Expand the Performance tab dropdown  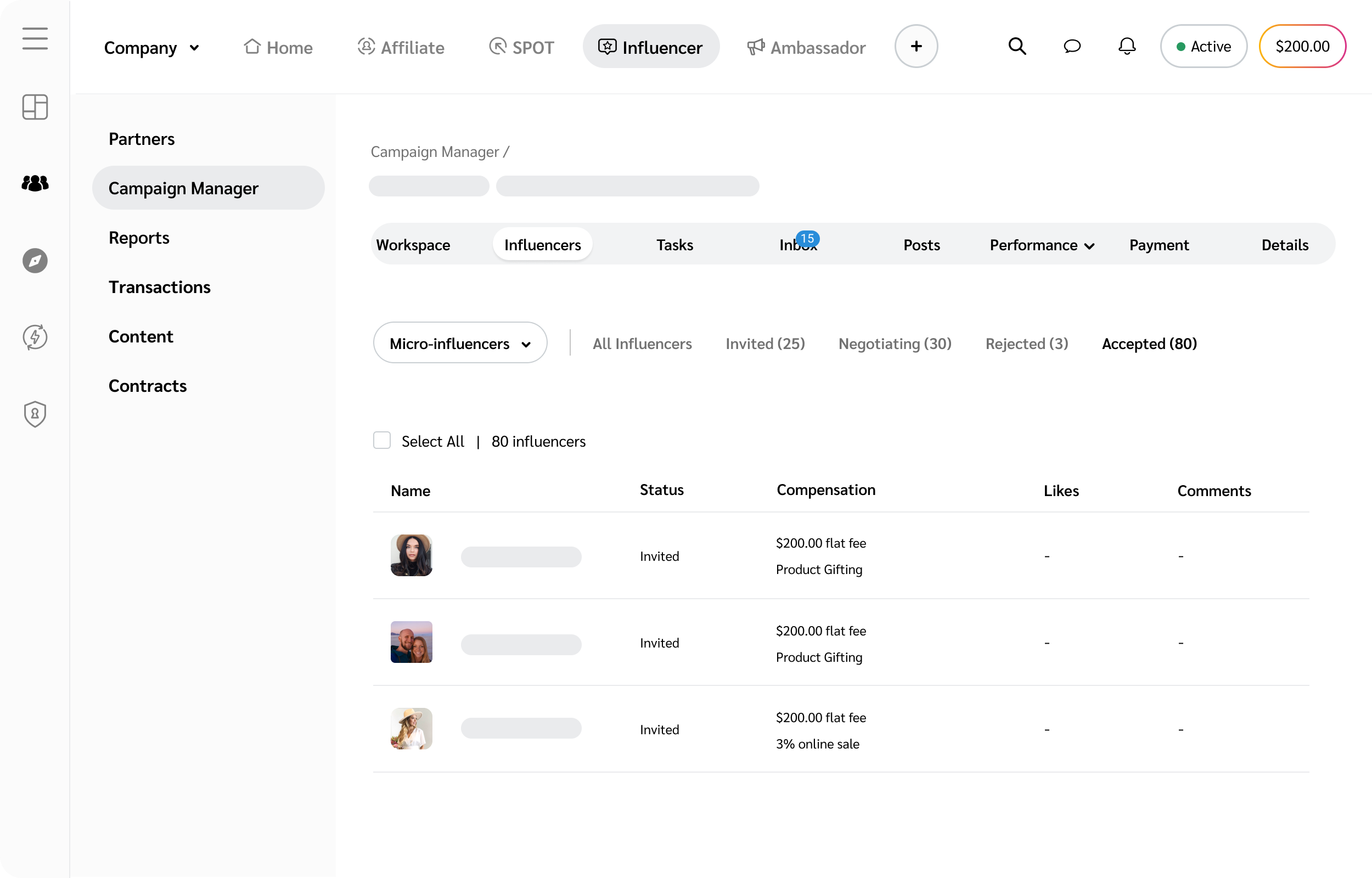click(1042, 245)
